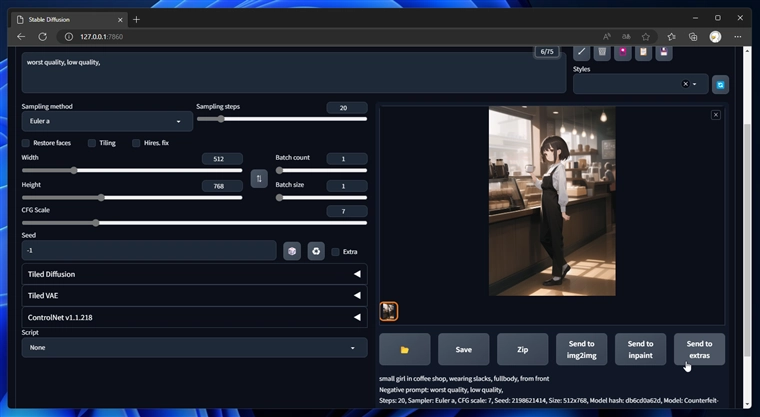Click the Batch count number field
This screenshot has height=417, width=760.
point(347,159)
